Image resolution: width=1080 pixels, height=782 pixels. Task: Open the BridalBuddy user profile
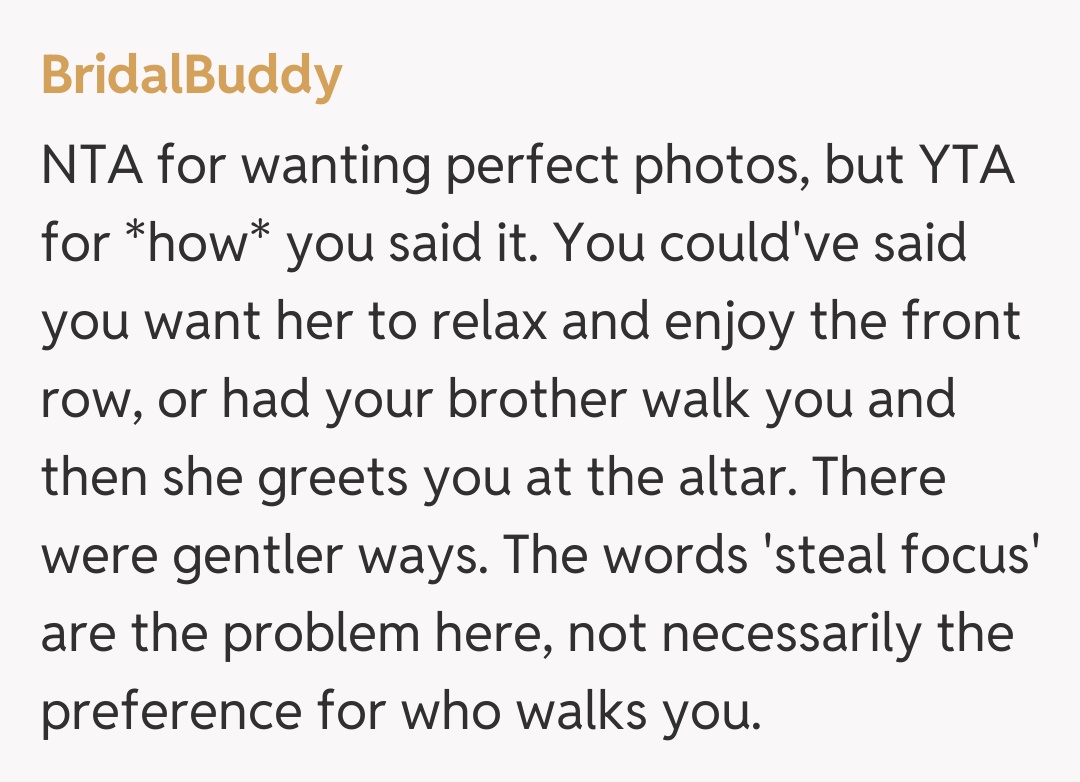coord(191,76)
